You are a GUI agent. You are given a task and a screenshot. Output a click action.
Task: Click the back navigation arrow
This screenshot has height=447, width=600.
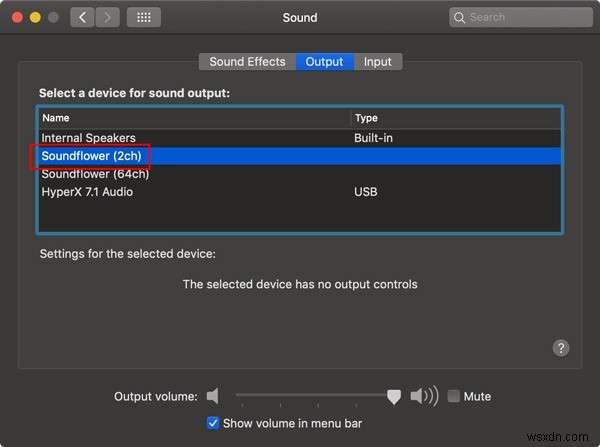[82, 17]
